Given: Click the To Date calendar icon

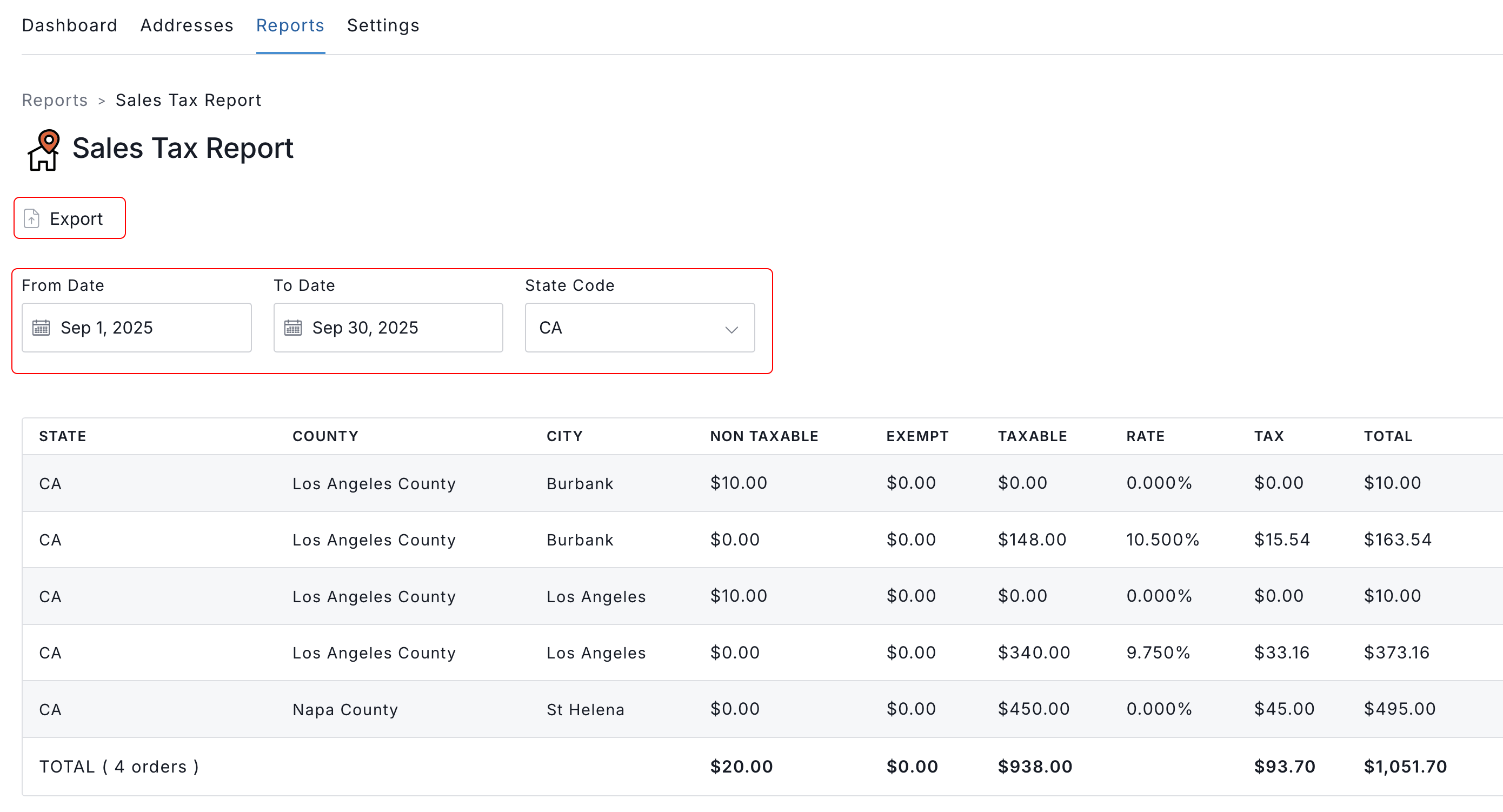Looking at the screenshot, I should click(x=293, y=328).
